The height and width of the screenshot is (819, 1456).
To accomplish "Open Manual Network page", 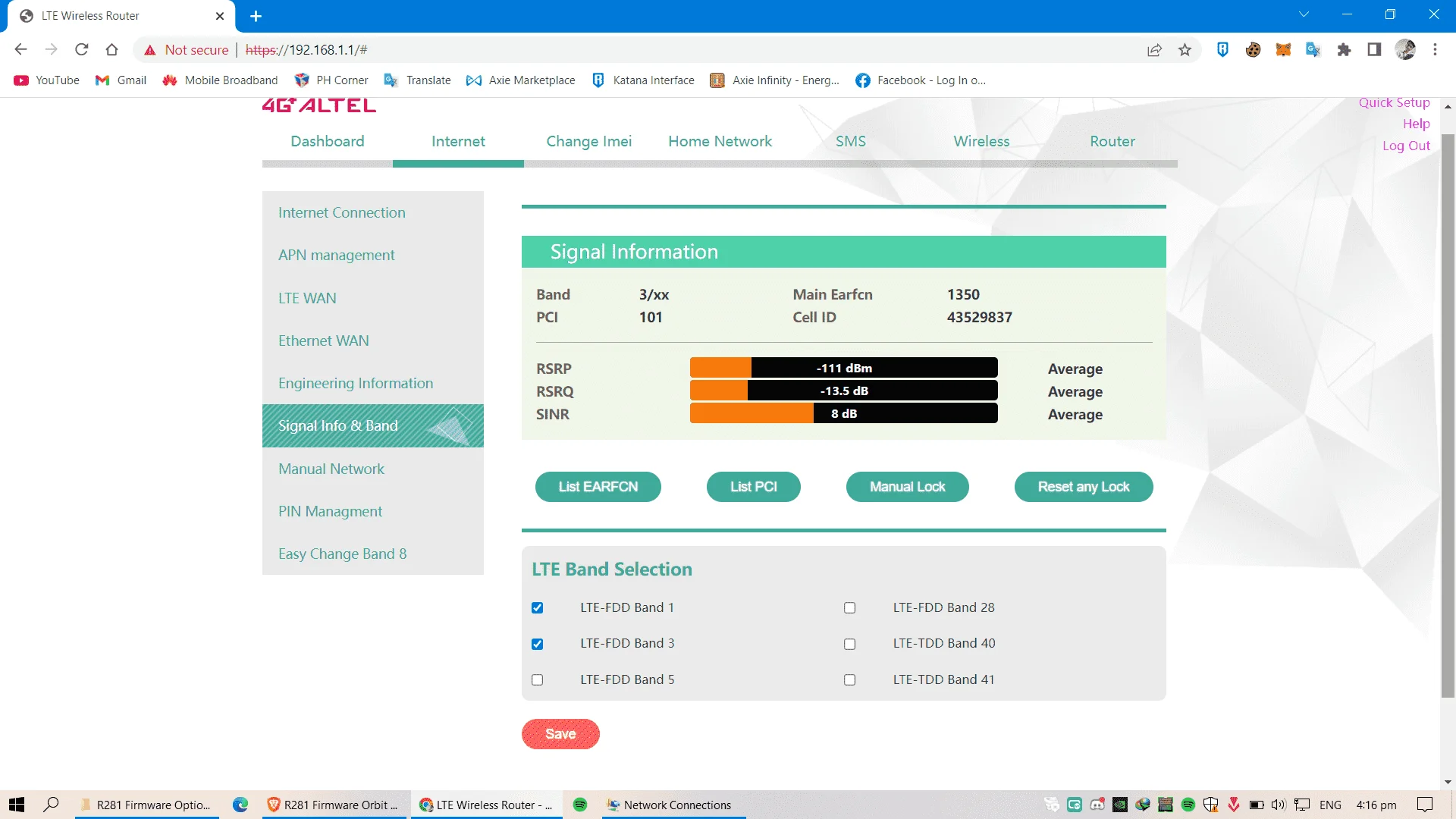I will [x=372, y=469].
